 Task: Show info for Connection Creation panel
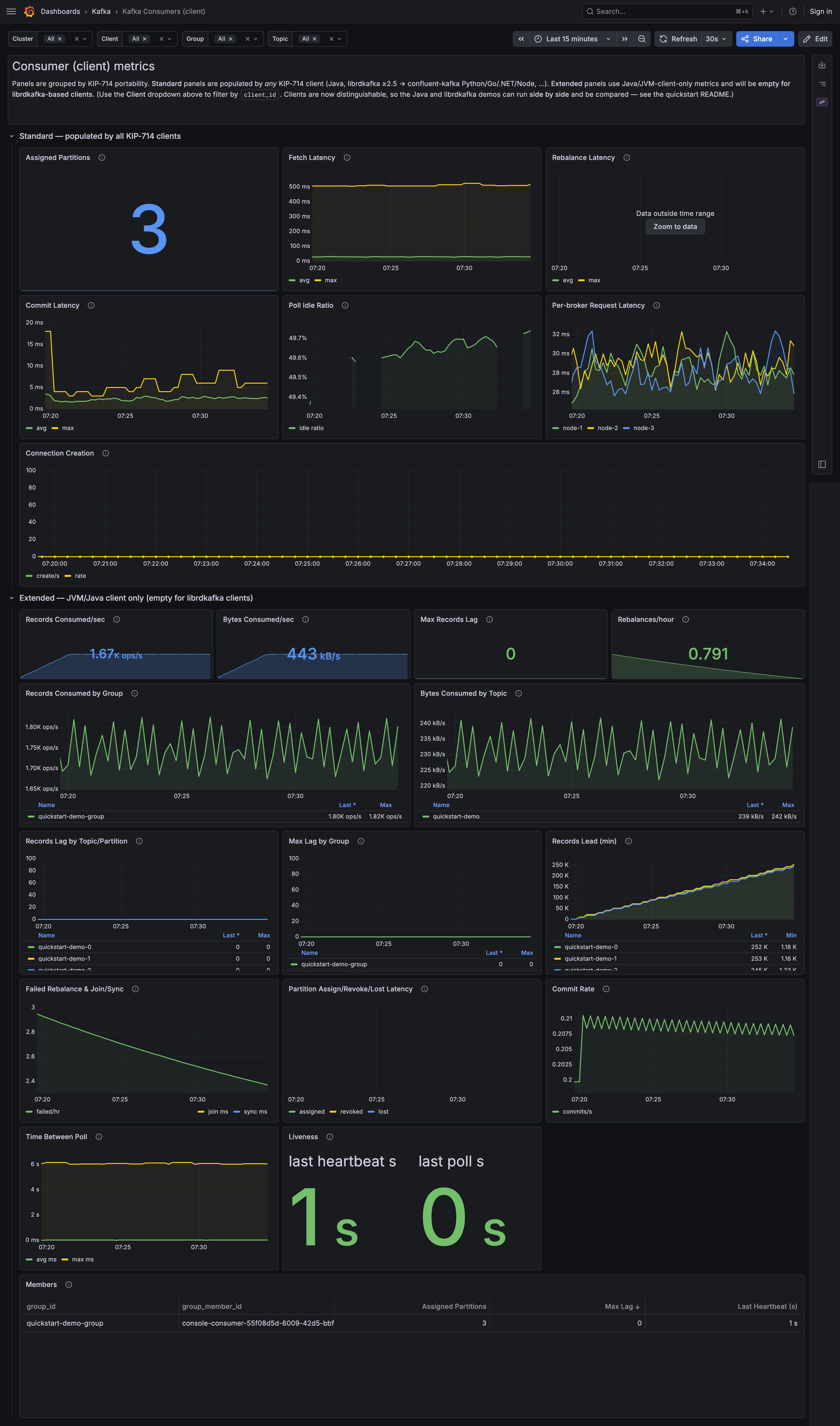[x=106, y=453]
